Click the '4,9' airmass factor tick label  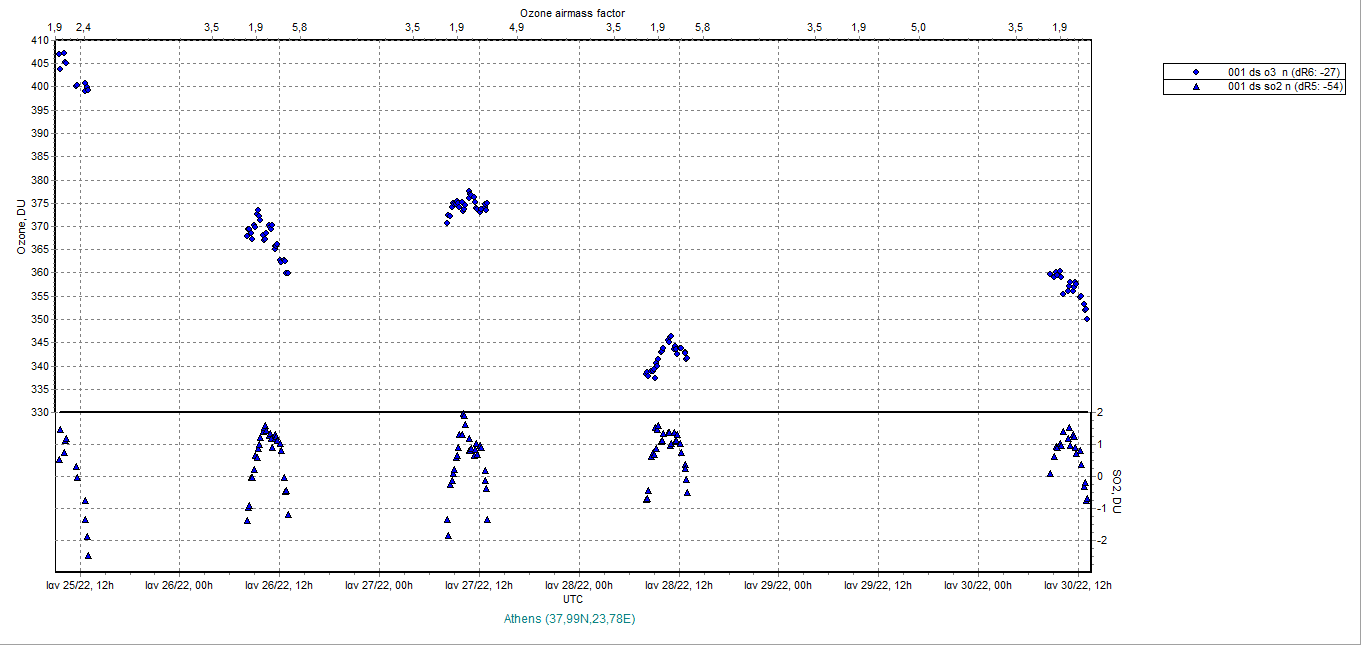tap(516, 27)
